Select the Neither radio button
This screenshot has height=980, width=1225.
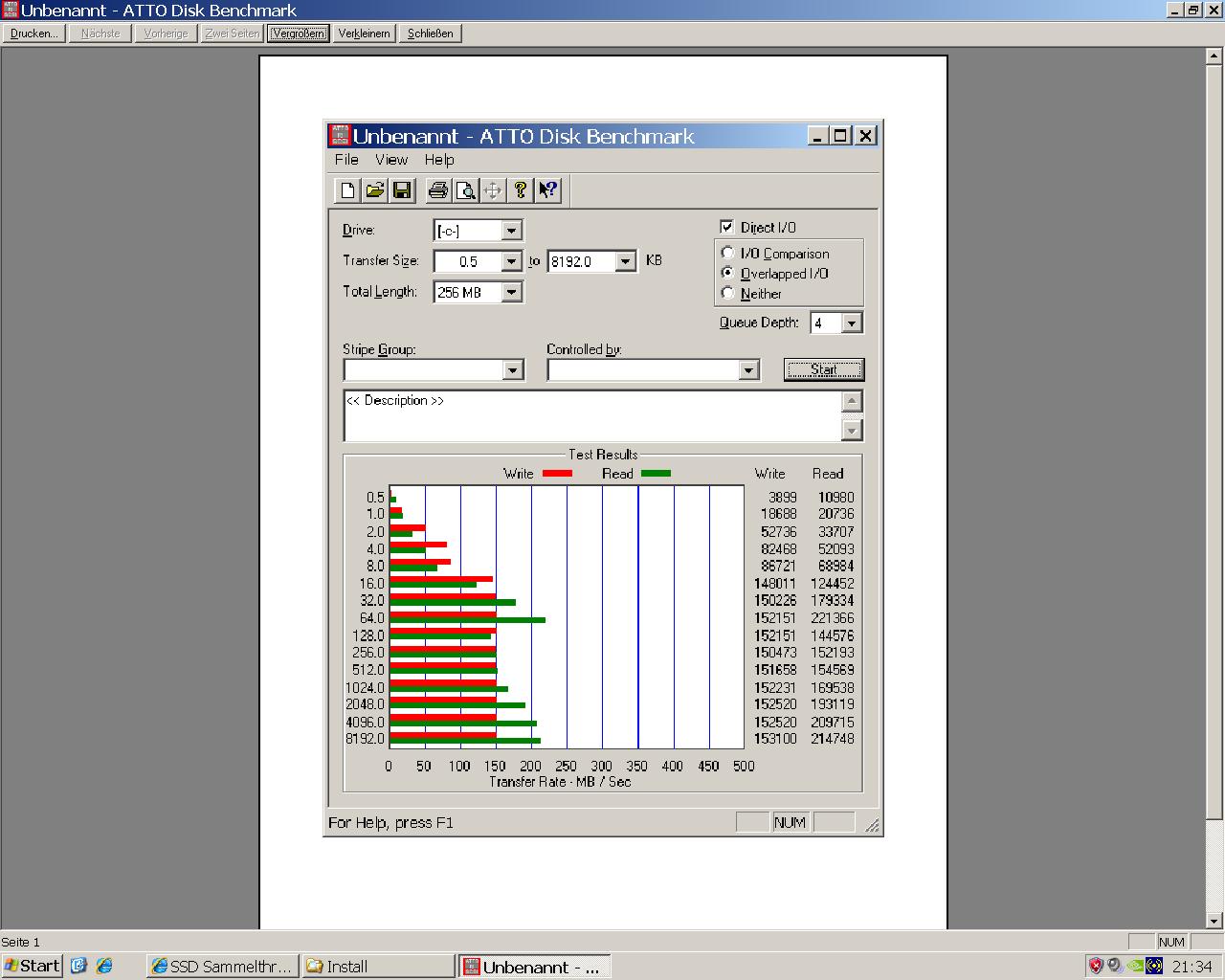(728, 293)
